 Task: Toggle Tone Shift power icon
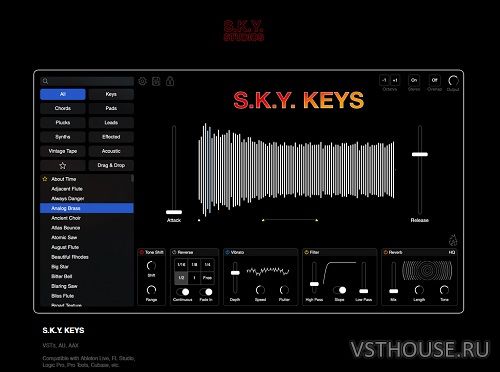pos(141,252)
